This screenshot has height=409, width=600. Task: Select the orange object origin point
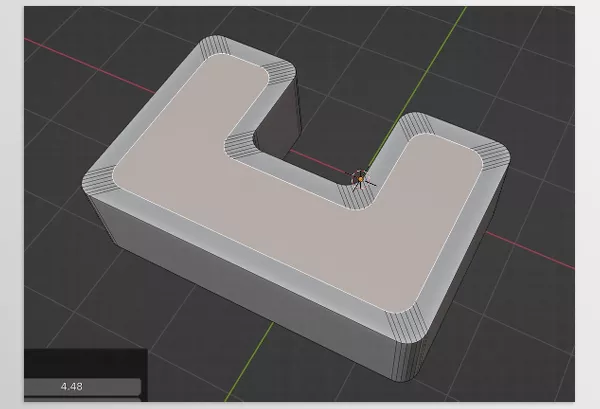[360, 179]
